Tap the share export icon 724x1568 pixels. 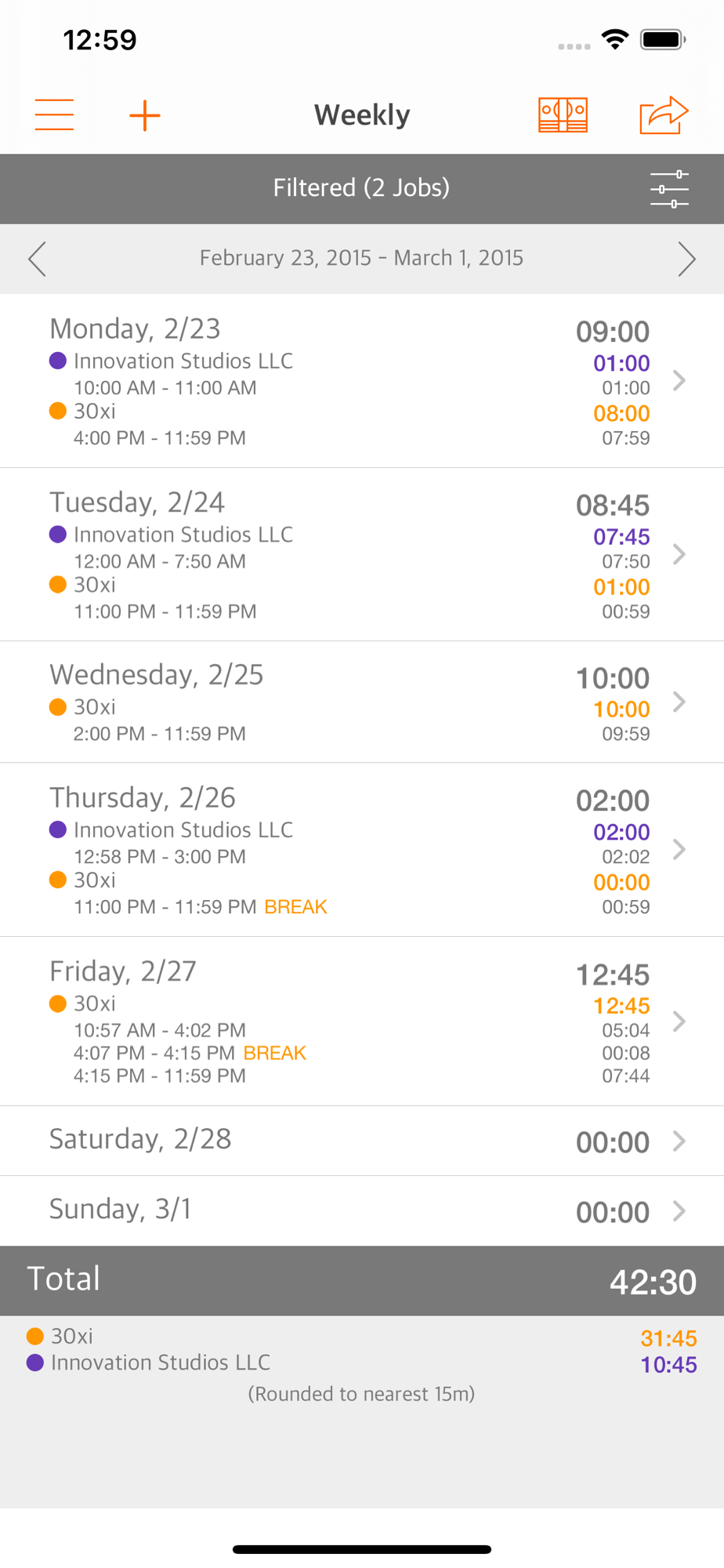coord(663,115)
